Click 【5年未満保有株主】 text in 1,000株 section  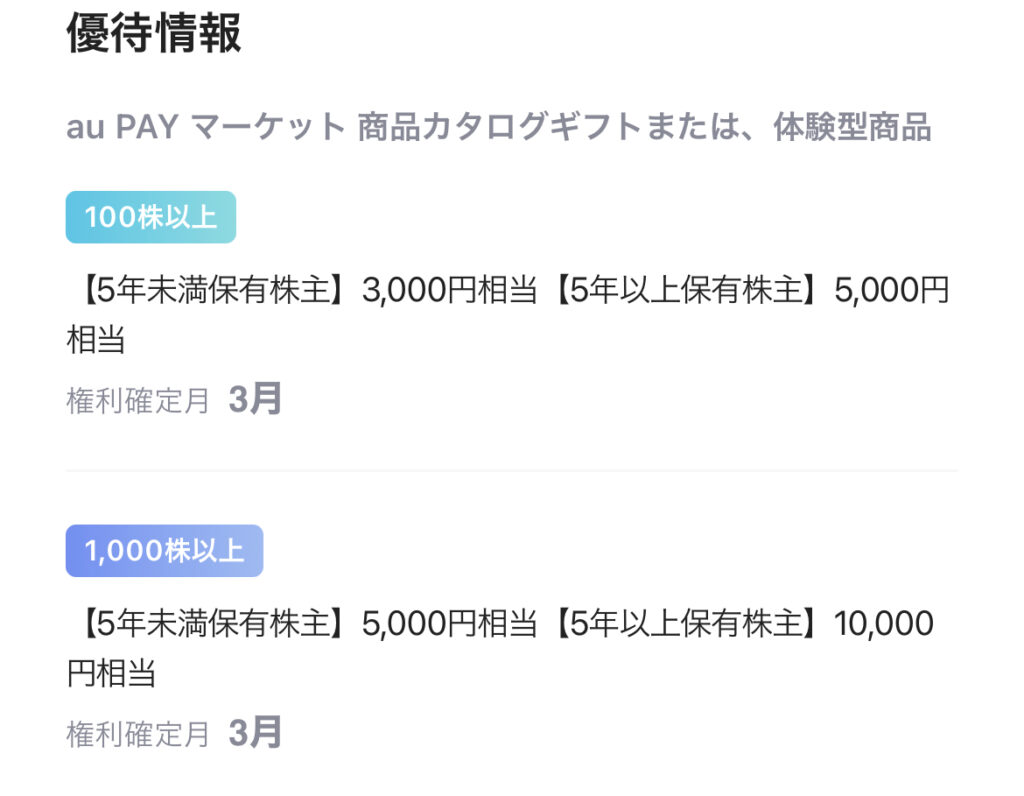point(214,623)
